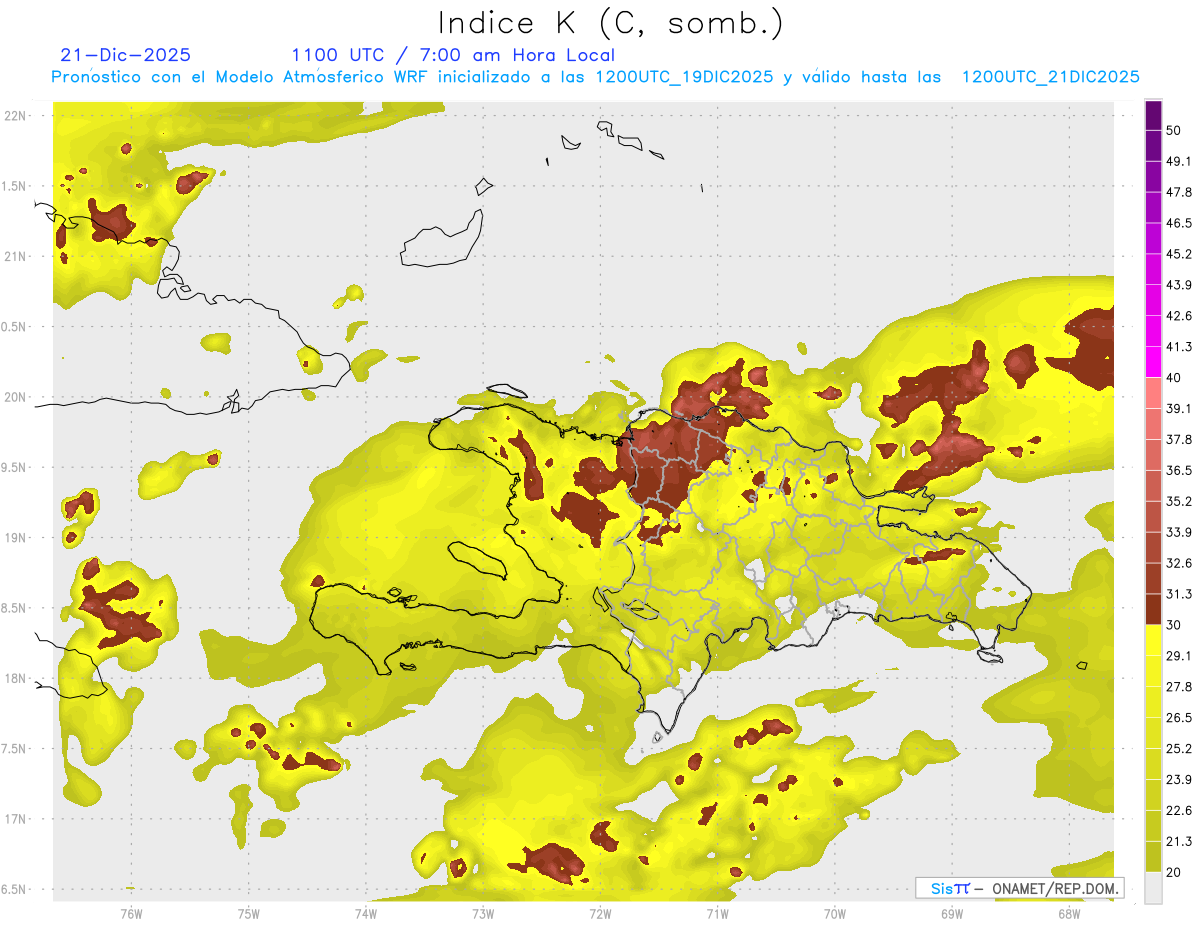Click the "72W" longitude axis label
Screen dimensions: 1200x927
click(600, 914)
